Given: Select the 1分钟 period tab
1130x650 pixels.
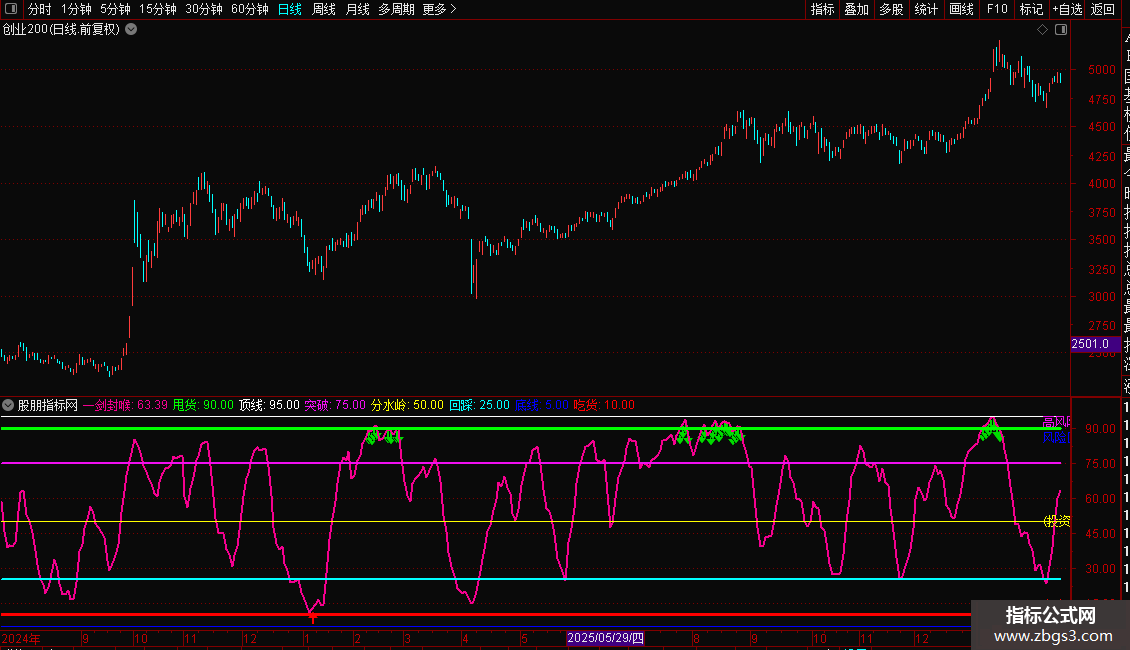Looking at the screenshot, I should (76, 9).
